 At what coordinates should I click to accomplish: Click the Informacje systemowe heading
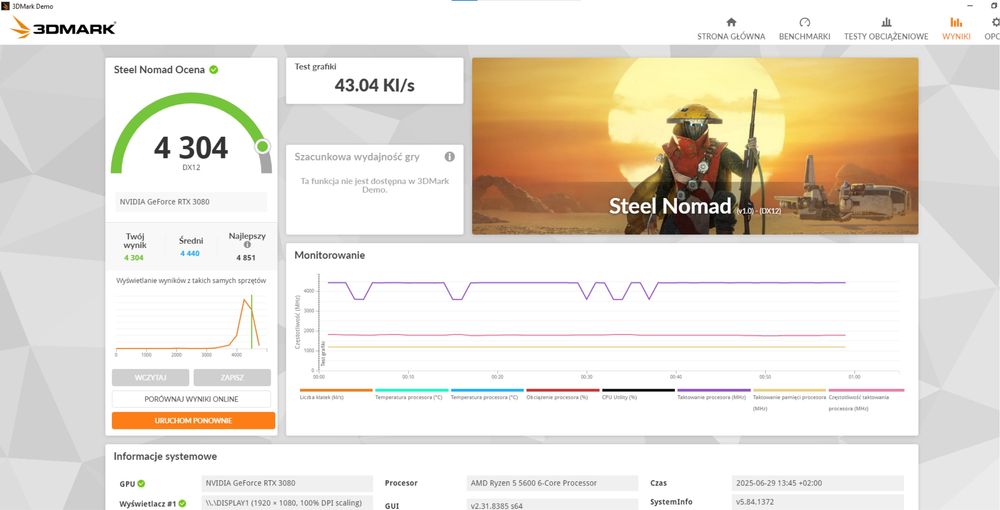(165, 456)
